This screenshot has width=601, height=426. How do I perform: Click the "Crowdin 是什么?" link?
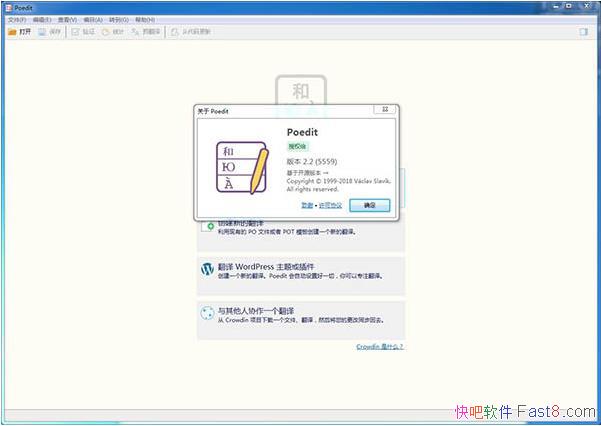pyautogui.click(x=379, y=347)
